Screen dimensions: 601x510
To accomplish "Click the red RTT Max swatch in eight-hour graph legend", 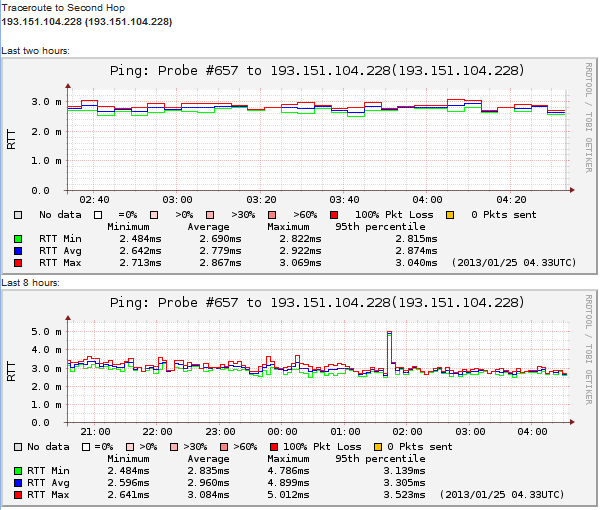I will click(x=18, y=495).
